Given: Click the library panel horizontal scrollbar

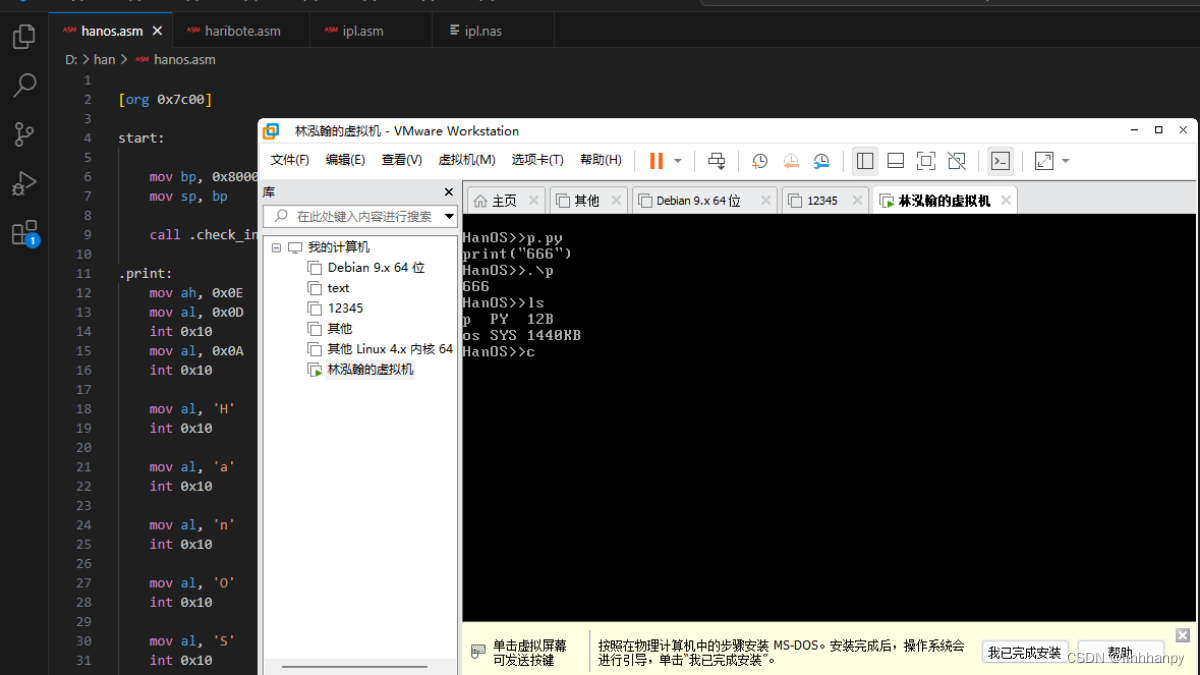Looking at the screenshot, I should click(x=353, y=667).
